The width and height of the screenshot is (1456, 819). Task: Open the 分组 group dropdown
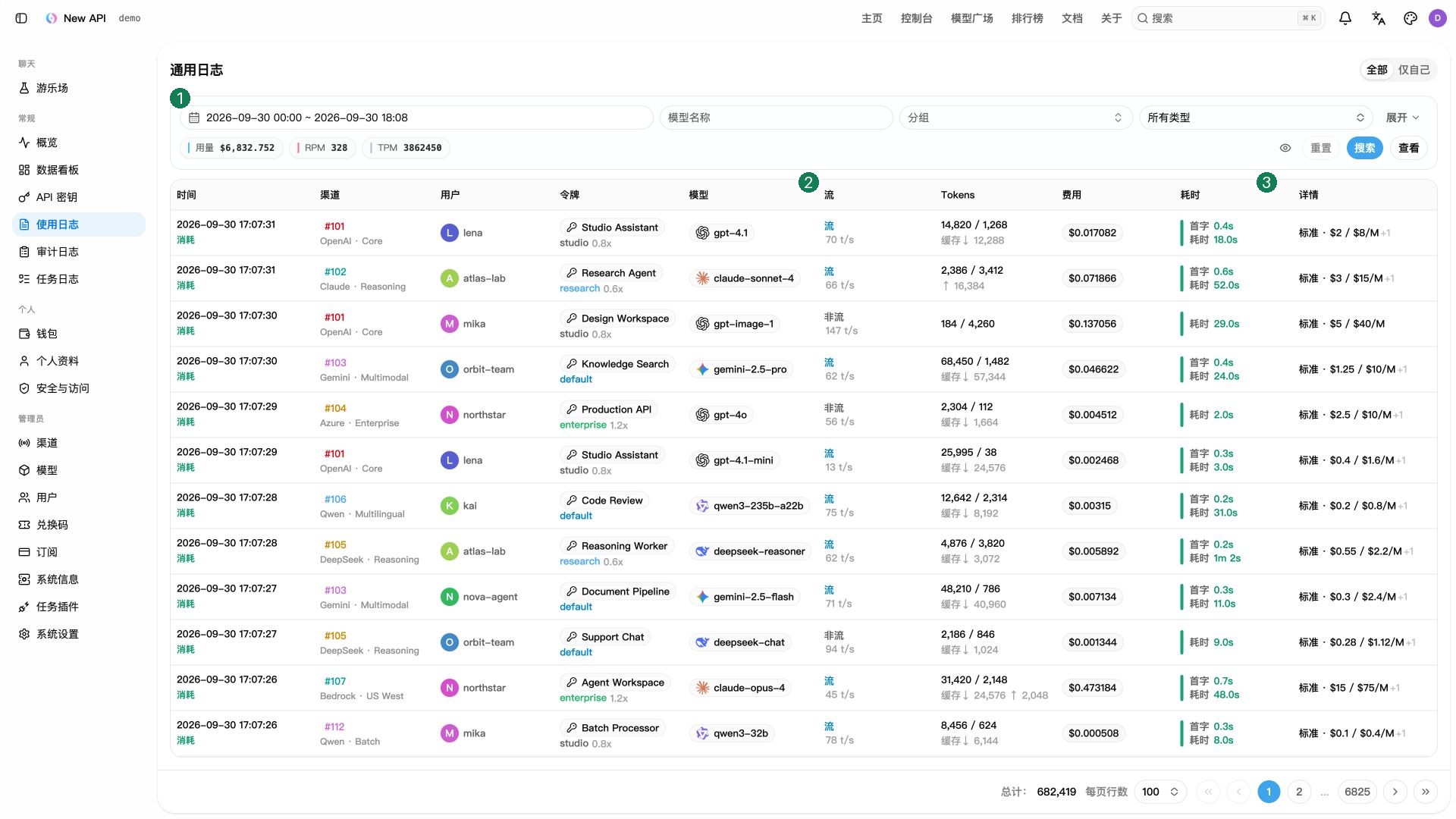click(1015, 118)
